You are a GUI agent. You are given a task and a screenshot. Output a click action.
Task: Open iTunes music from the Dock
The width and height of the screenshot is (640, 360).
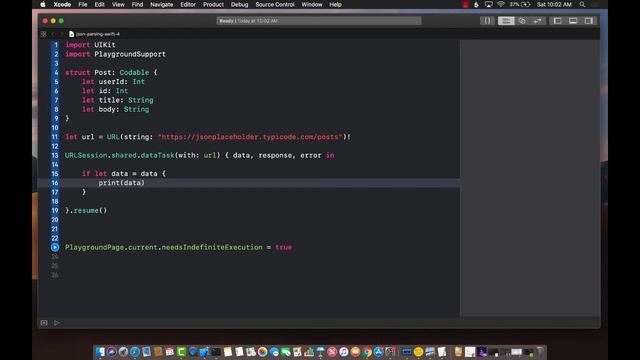344,352
